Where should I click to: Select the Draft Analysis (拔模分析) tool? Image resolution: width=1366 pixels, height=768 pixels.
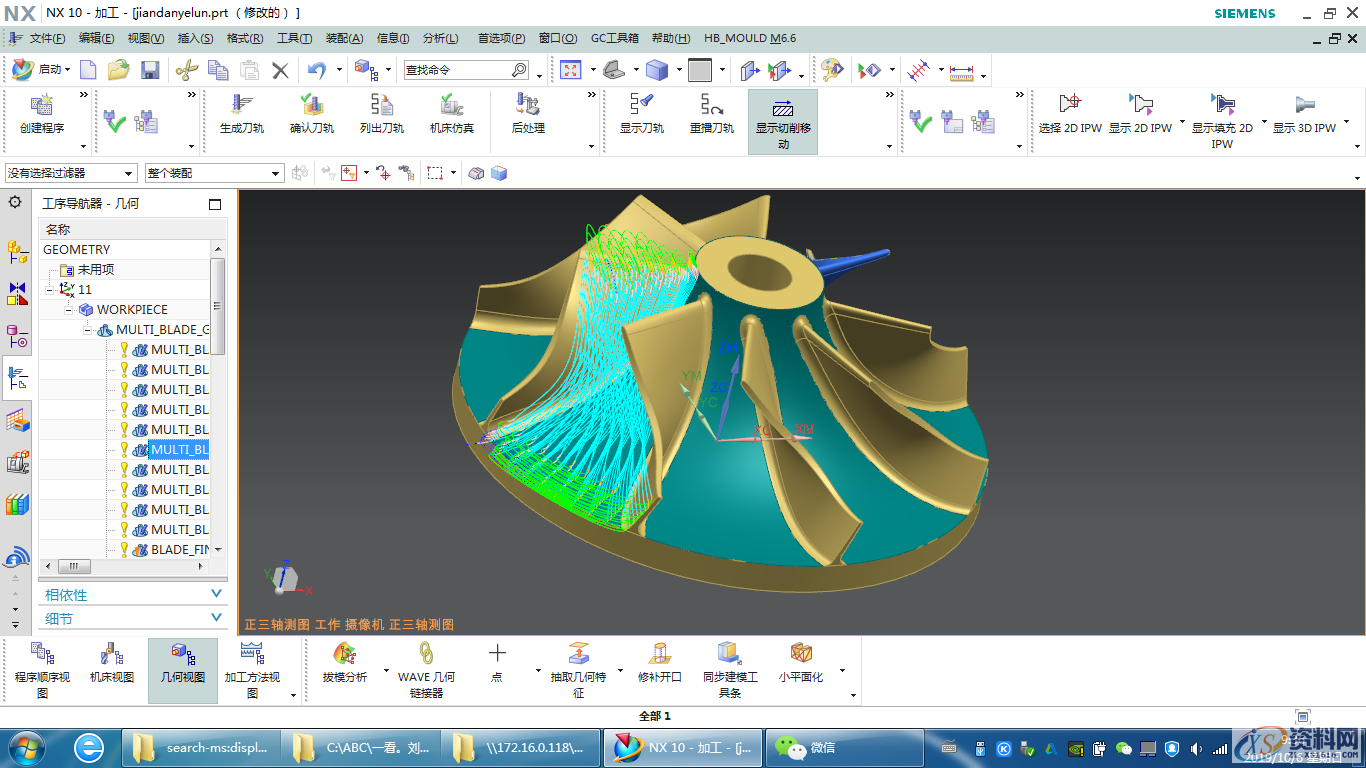[344, 656]
